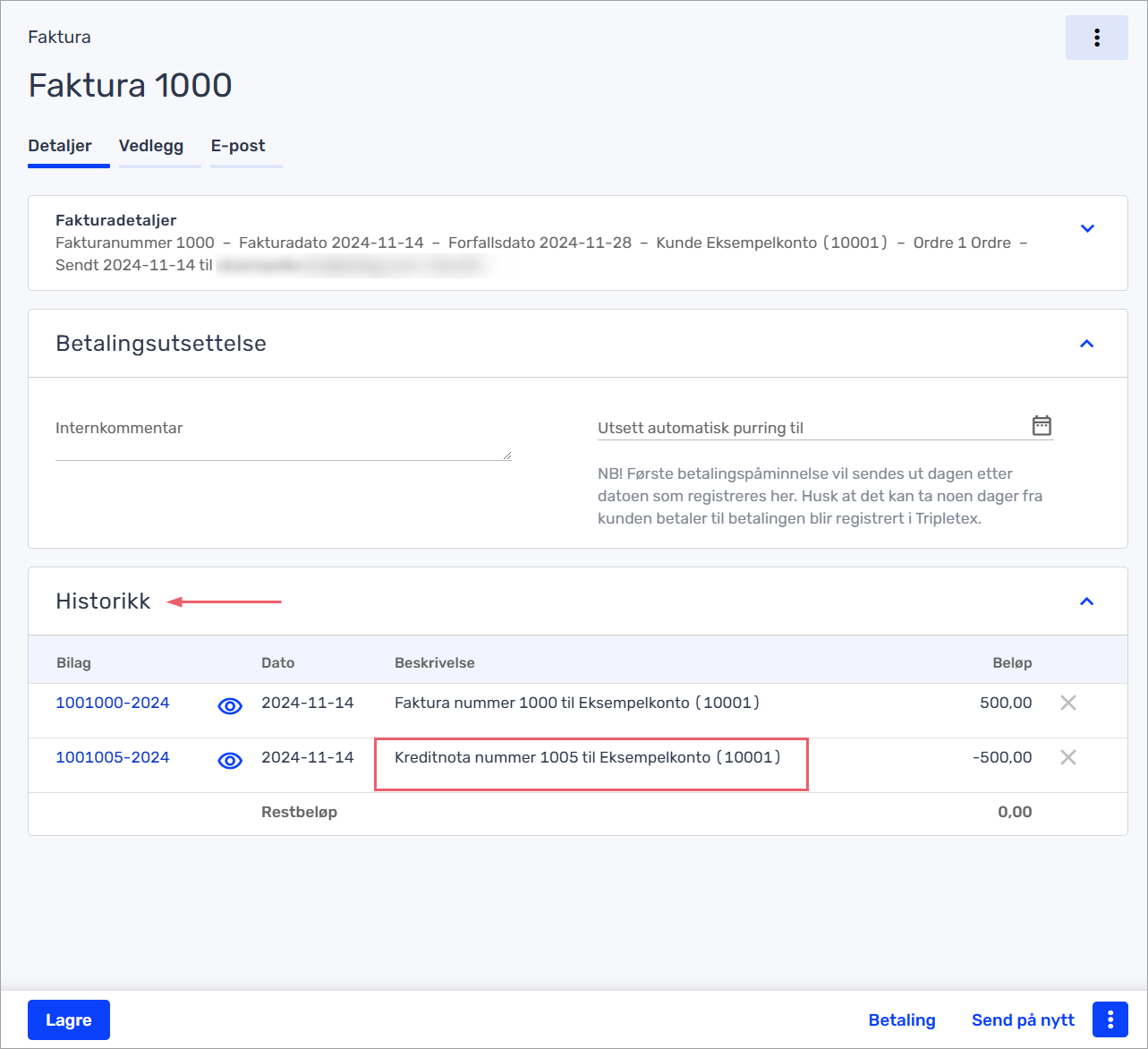Viewport: 1148px width, 1049px height.
Task: Click Send på nytt
Action: point(1023,1019)
